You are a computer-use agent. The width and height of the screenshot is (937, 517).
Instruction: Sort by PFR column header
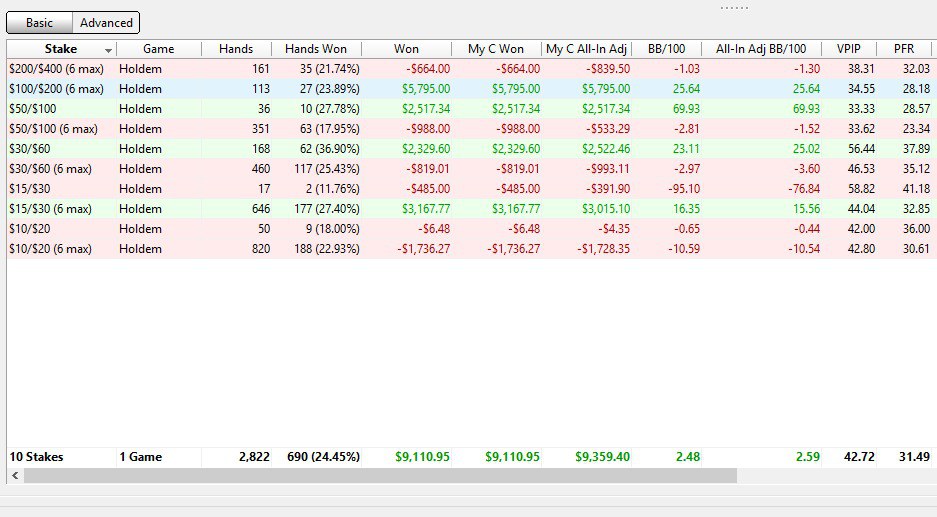tap(904, 49)
